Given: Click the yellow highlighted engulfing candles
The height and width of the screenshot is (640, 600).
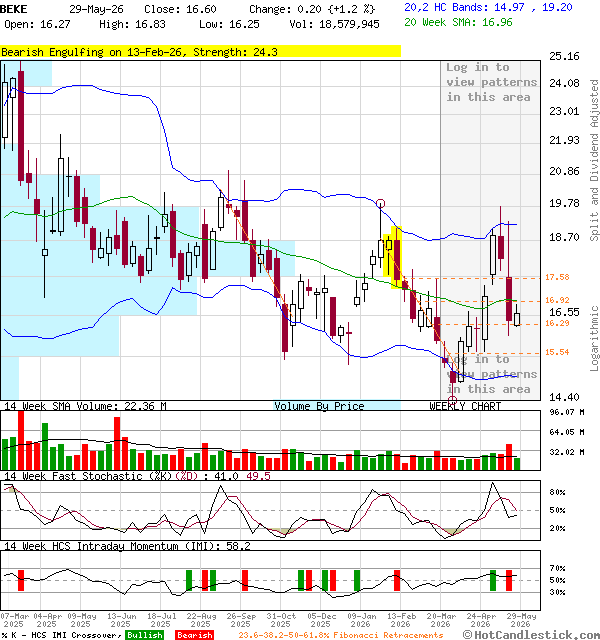Looking at the screenshot, I should click(x=393, y=258).
